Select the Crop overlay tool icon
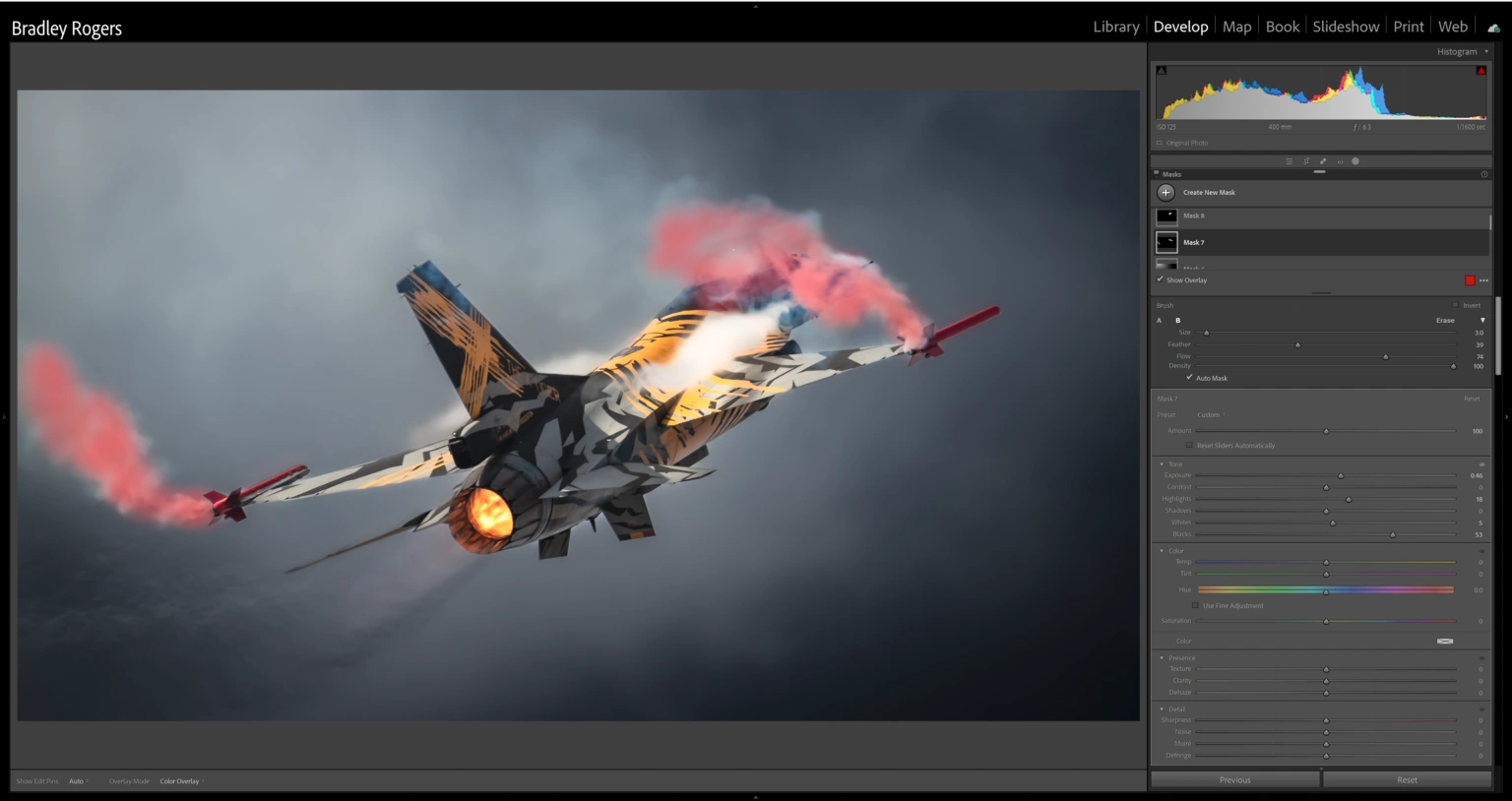This screenshot has height=801, width=1512. point(1306,161)
